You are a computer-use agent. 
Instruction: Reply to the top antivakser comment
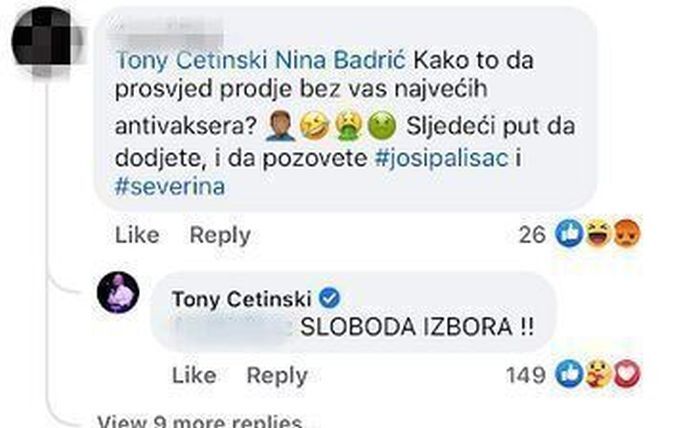click(x=220, y=235)
